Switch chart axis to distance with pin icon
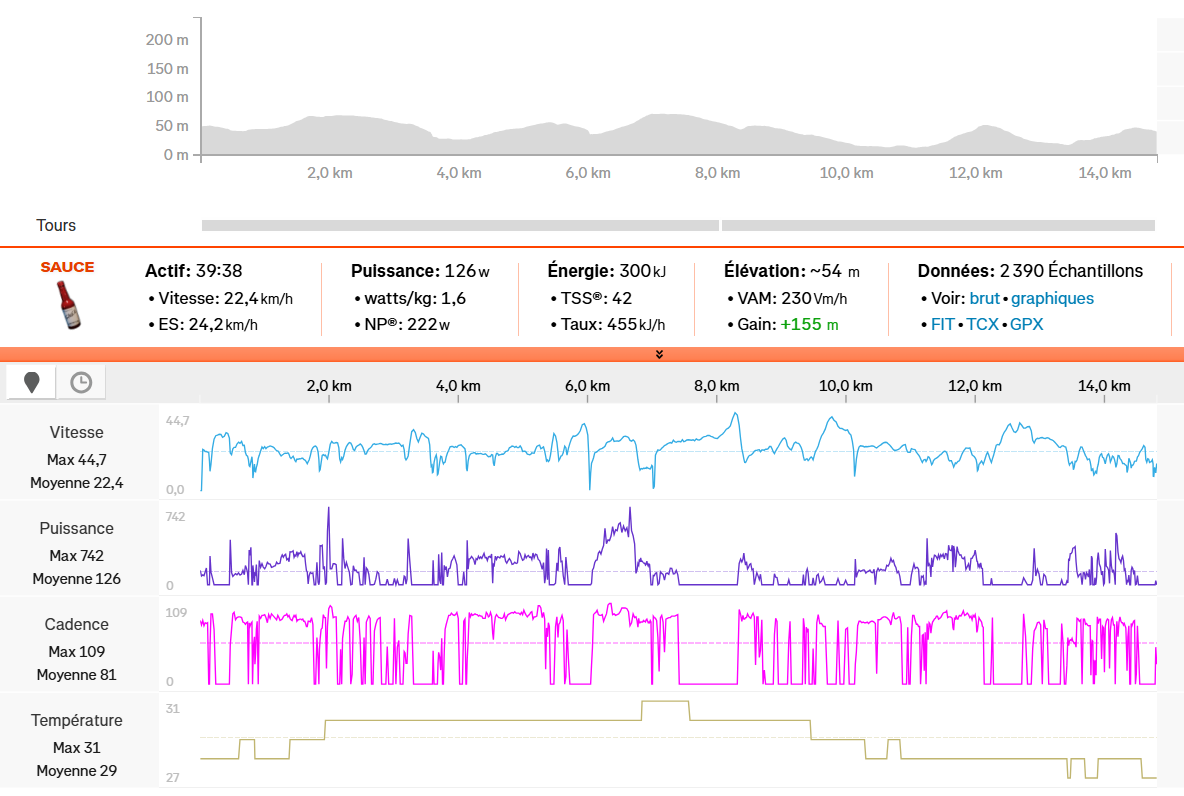The image size is (1184, 796). pos(31,382)
